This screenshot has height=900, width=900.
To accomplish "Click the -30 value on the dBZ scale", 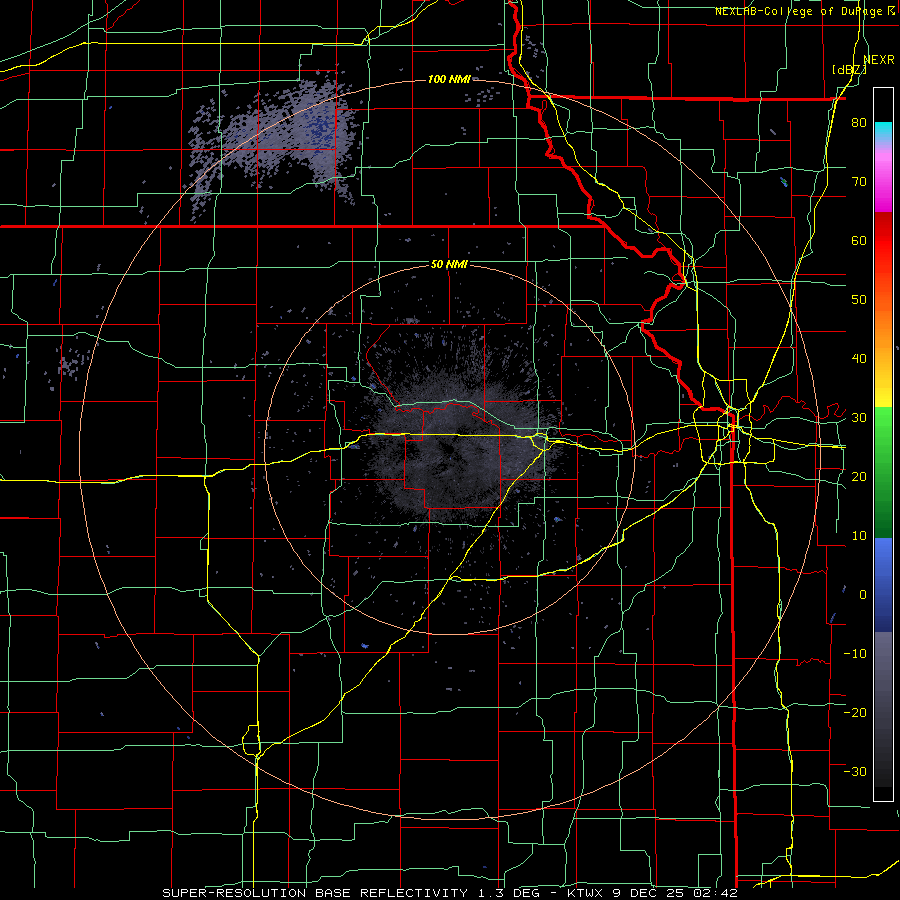I will 855,771.
